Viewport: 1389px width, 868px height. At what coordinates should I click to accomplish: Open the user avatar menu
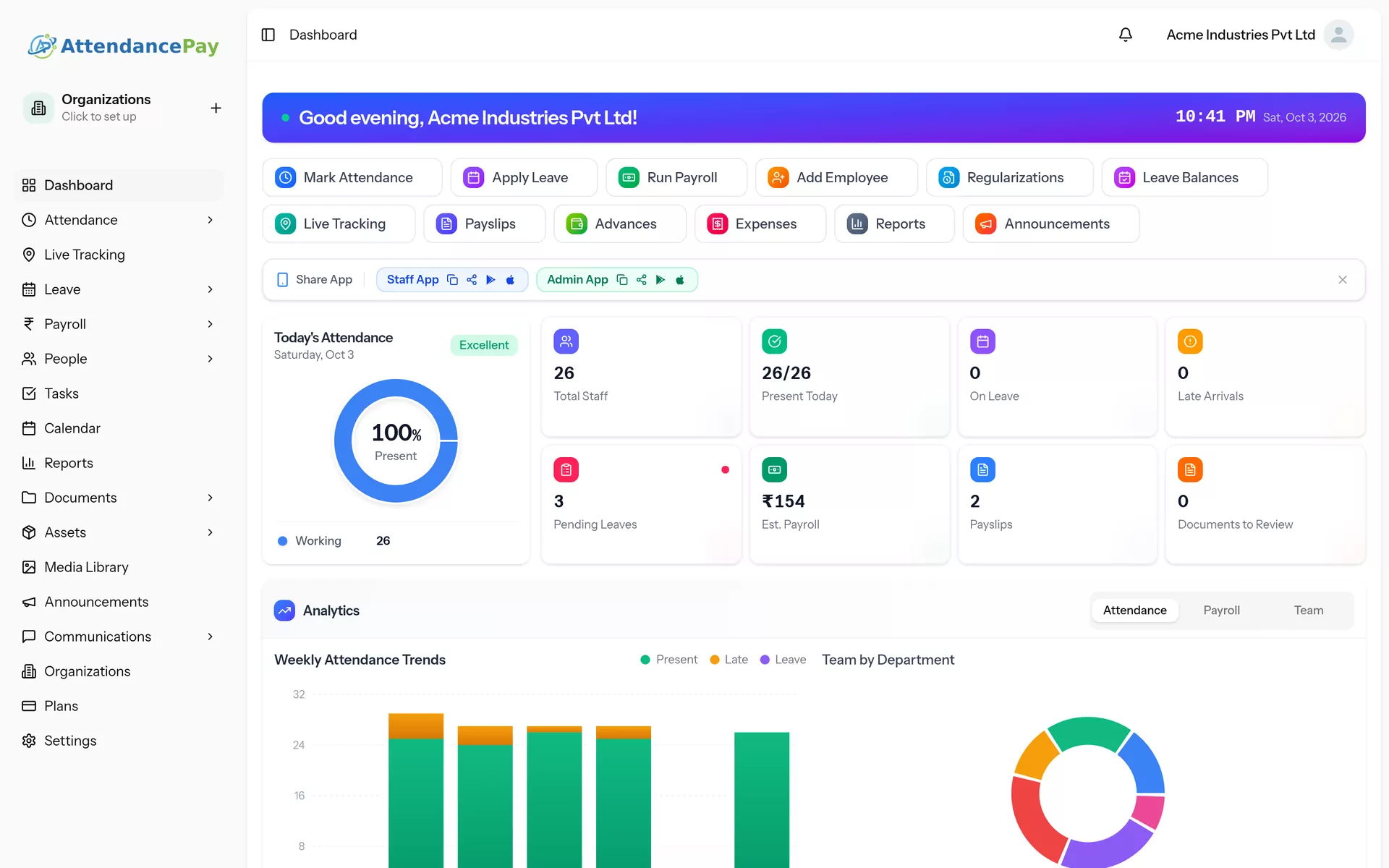pos(1338,35)
